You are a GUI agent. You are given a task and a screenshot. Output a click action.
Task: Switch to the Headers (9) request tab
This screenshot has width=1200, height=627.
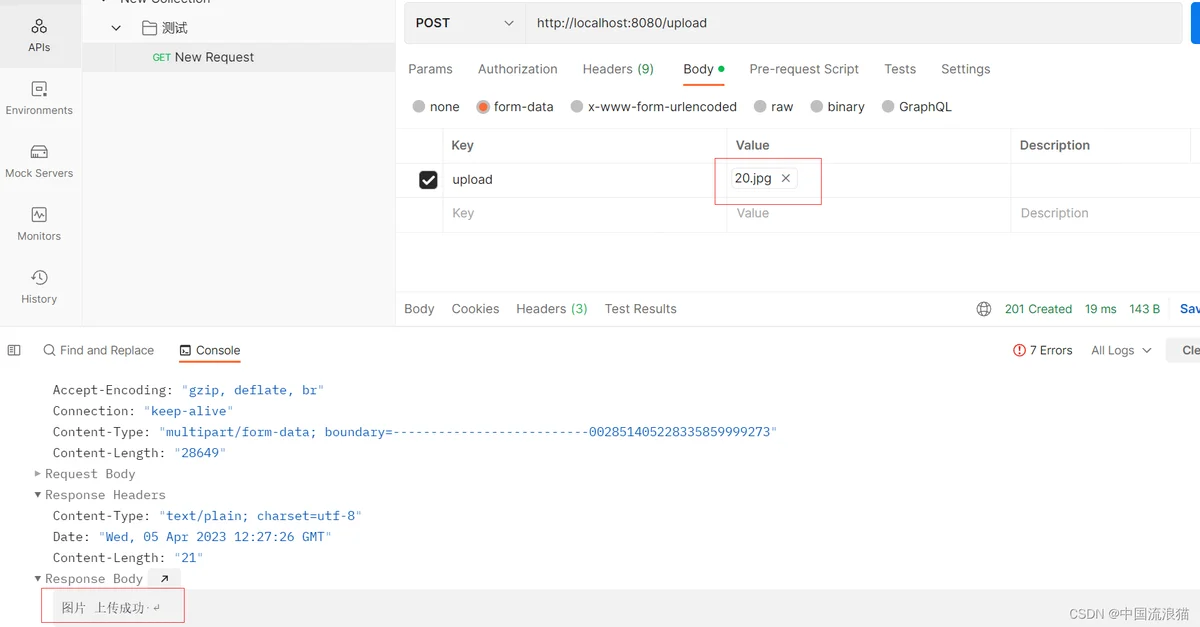(618, 69)
